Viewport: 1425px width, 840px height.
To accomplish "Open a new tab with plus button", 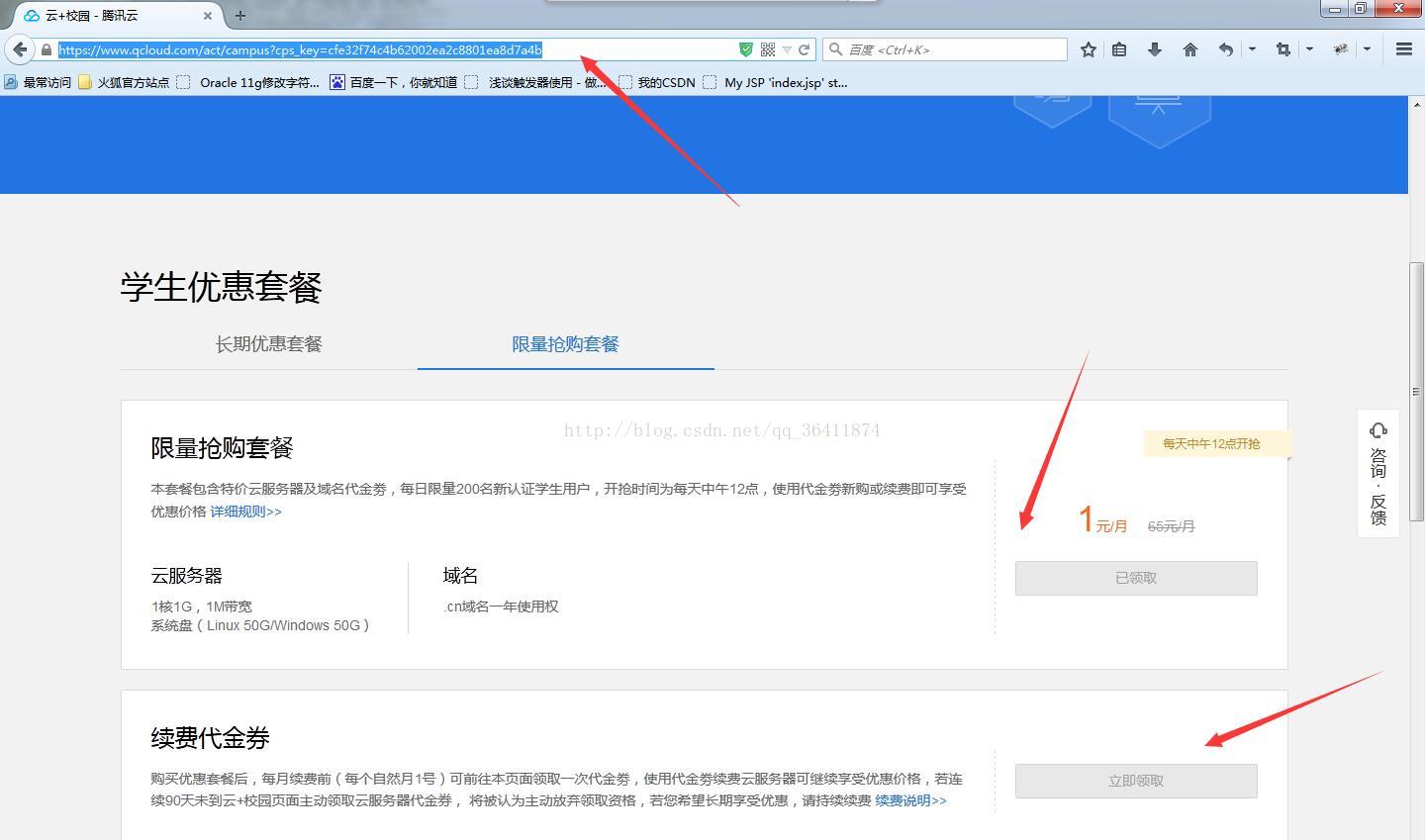I will pyautogui.click(x=240, y=16).
